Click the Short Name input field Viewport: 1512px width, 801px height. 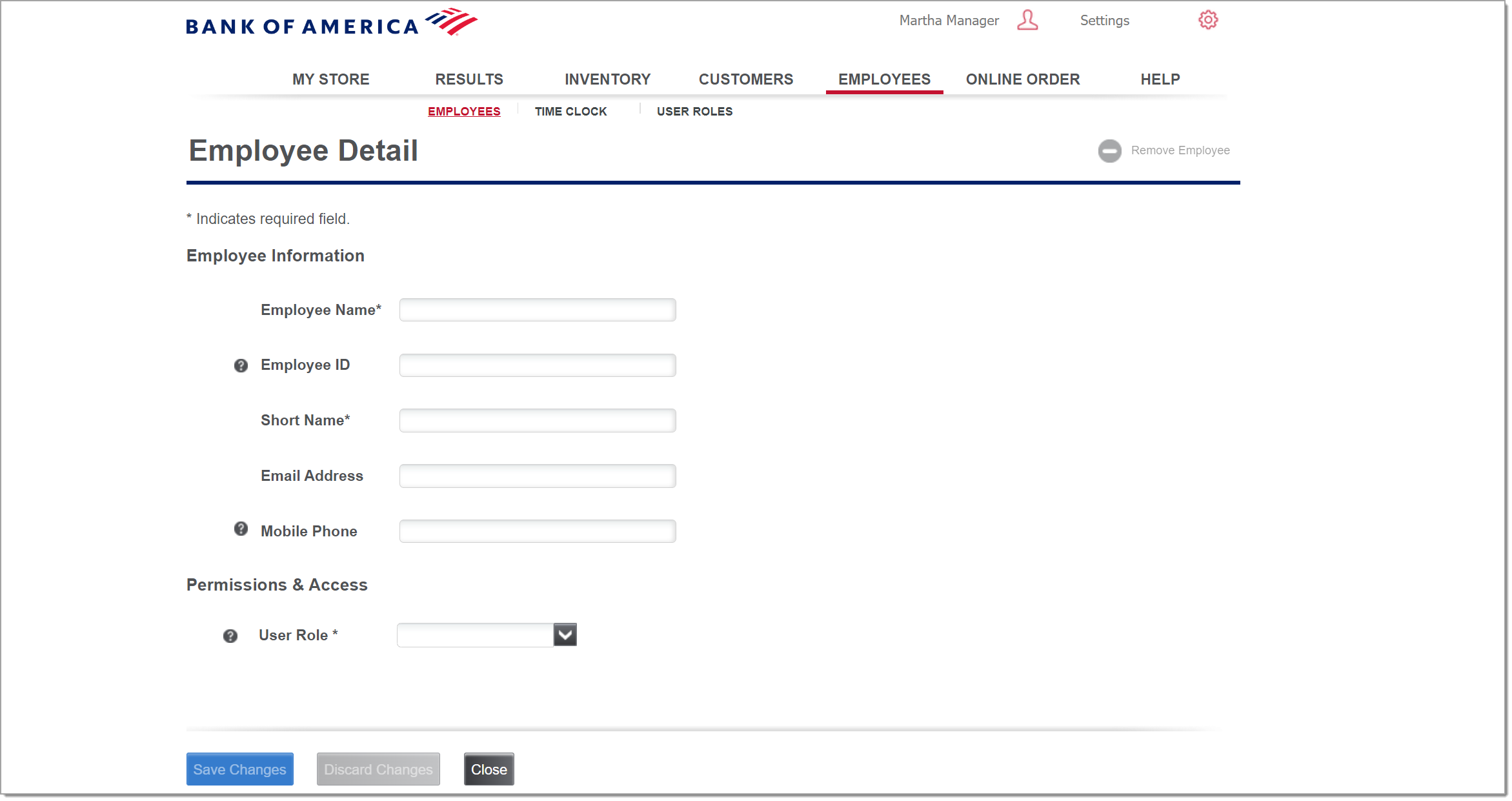tap(538, 420)
